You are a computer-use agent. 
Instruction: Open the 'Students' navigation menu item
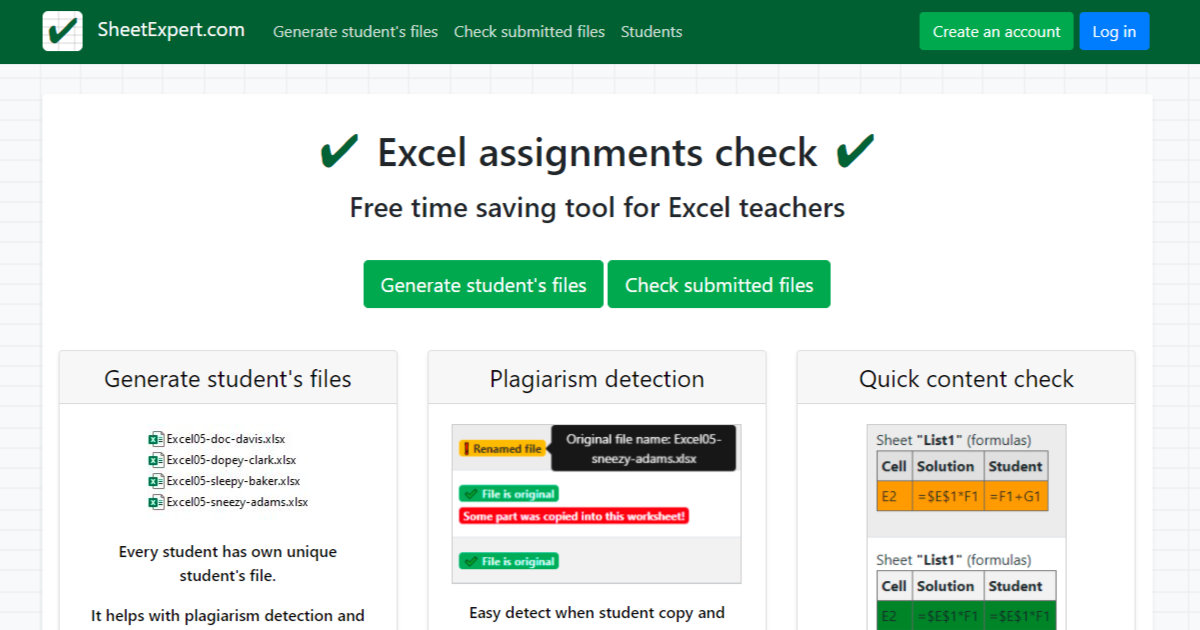[x=651, y=31]
